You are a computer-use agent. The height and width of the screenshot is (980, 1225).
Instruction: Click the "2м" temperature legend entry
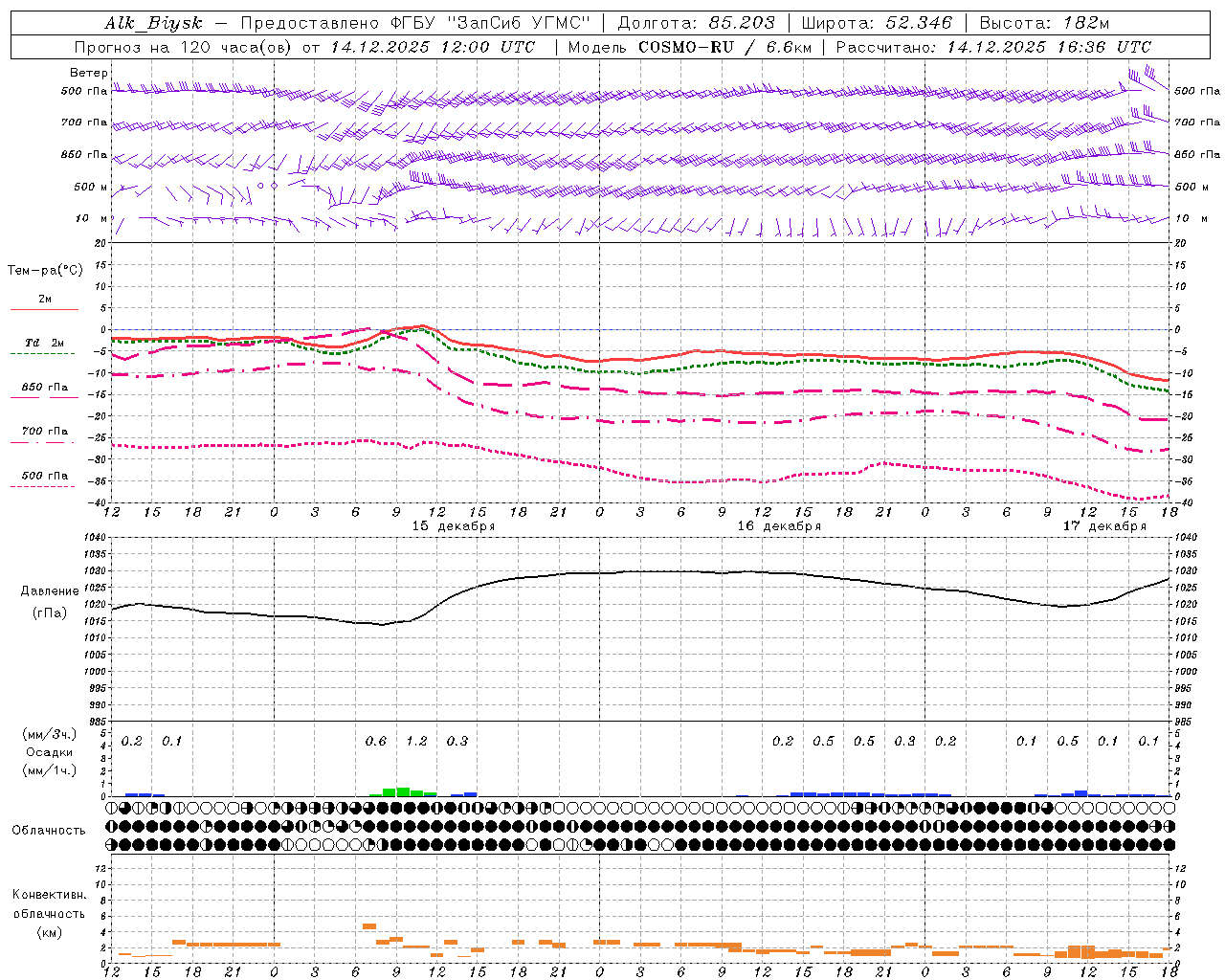45,299
